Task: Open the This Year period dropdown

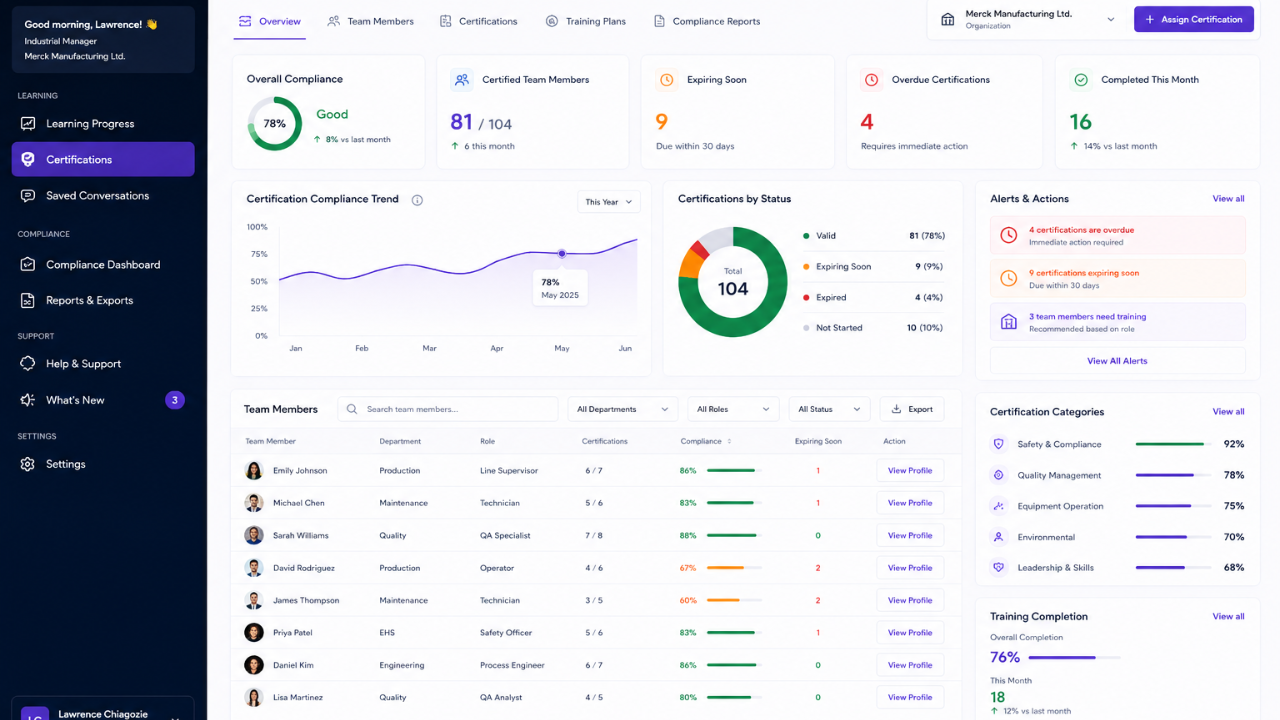Action: [609, 202]
